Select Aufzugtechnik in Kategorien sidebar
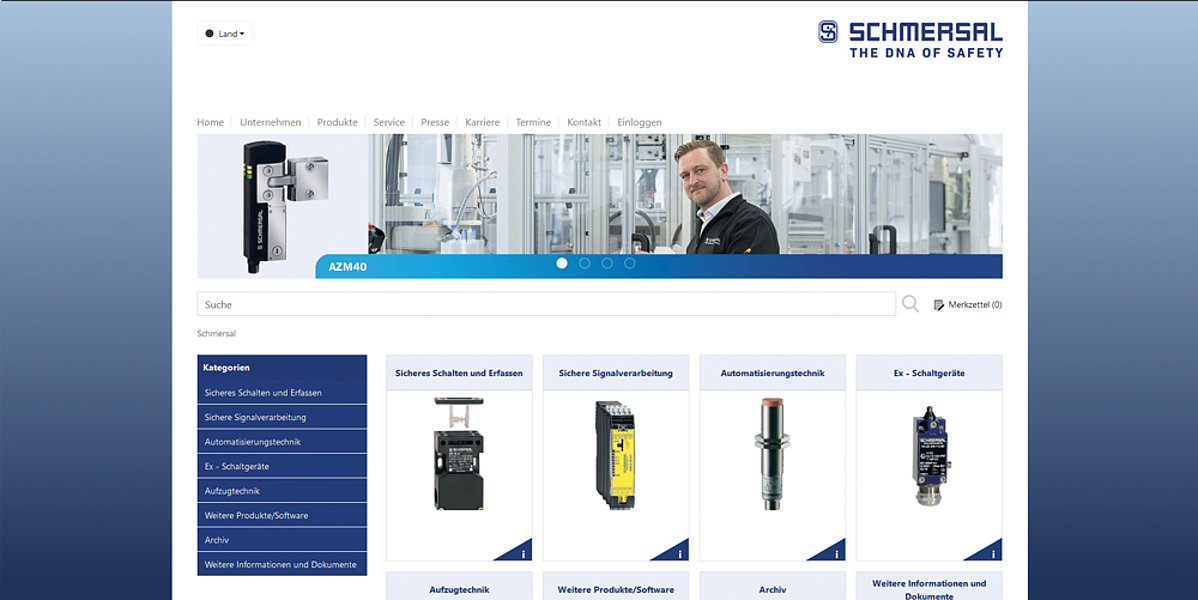The image size is (1198, 600). 282,491
